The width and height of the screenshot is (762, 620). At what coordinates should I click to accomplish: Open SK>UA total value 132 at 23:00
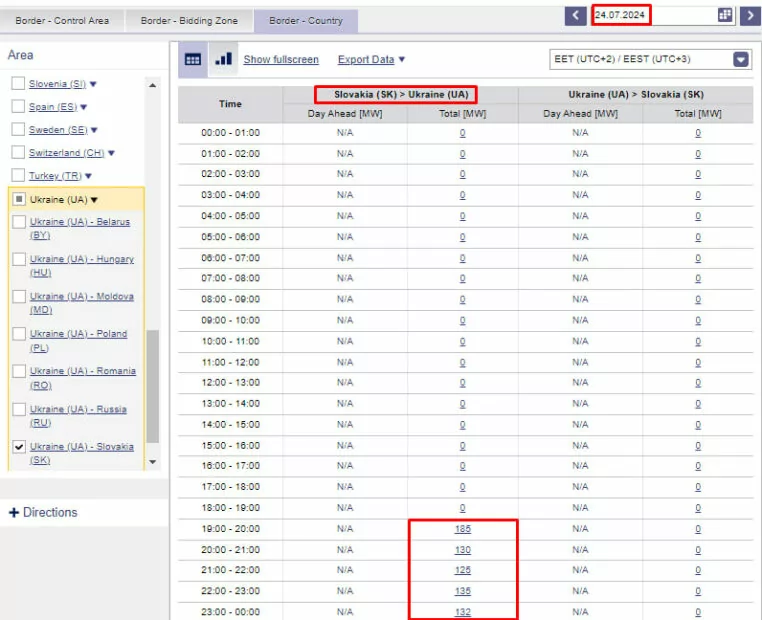click(463, 612)
